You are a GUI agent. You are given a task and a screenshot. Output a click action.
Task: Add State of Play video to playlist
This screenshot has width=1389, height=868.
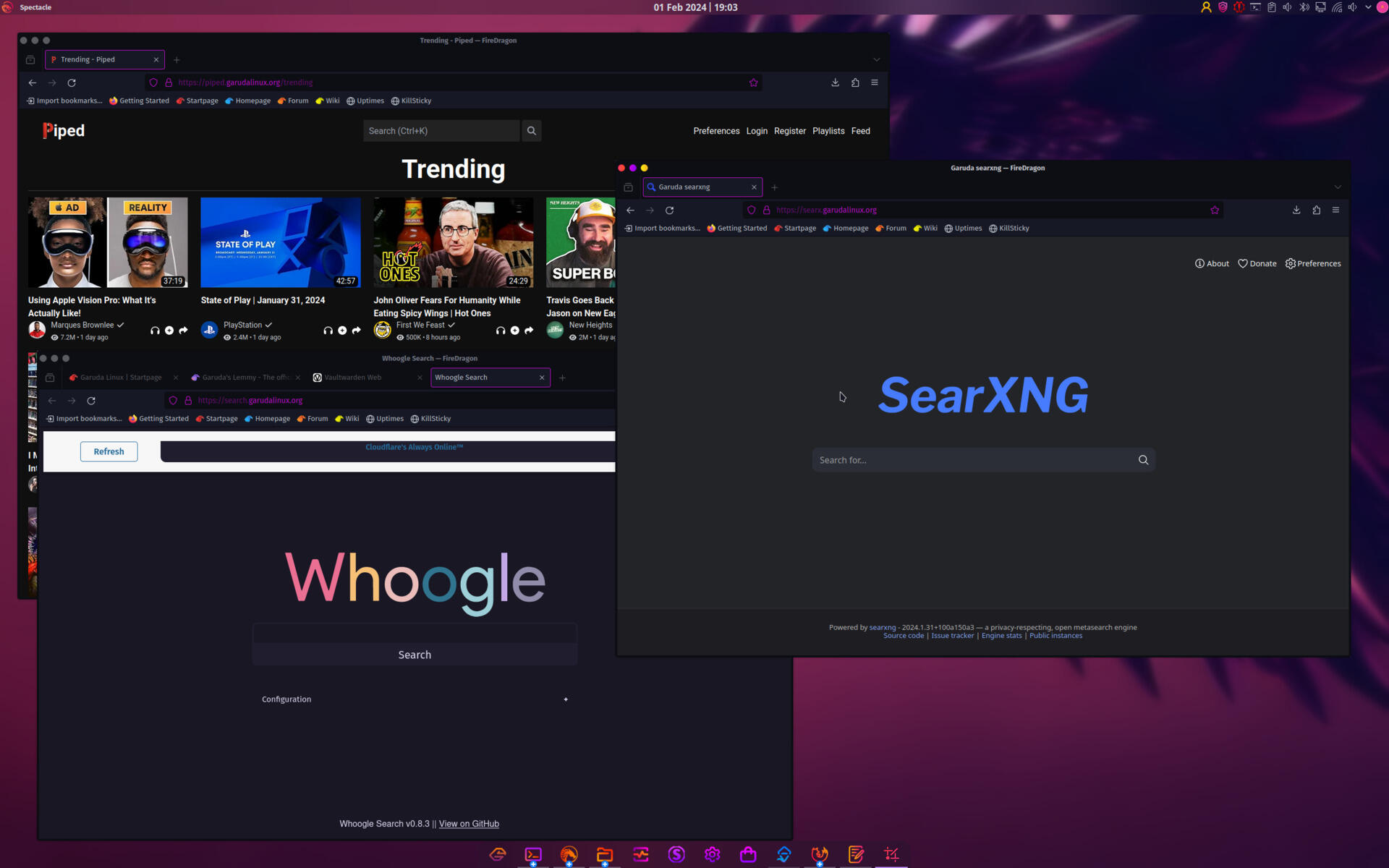[x=342, y=331]
